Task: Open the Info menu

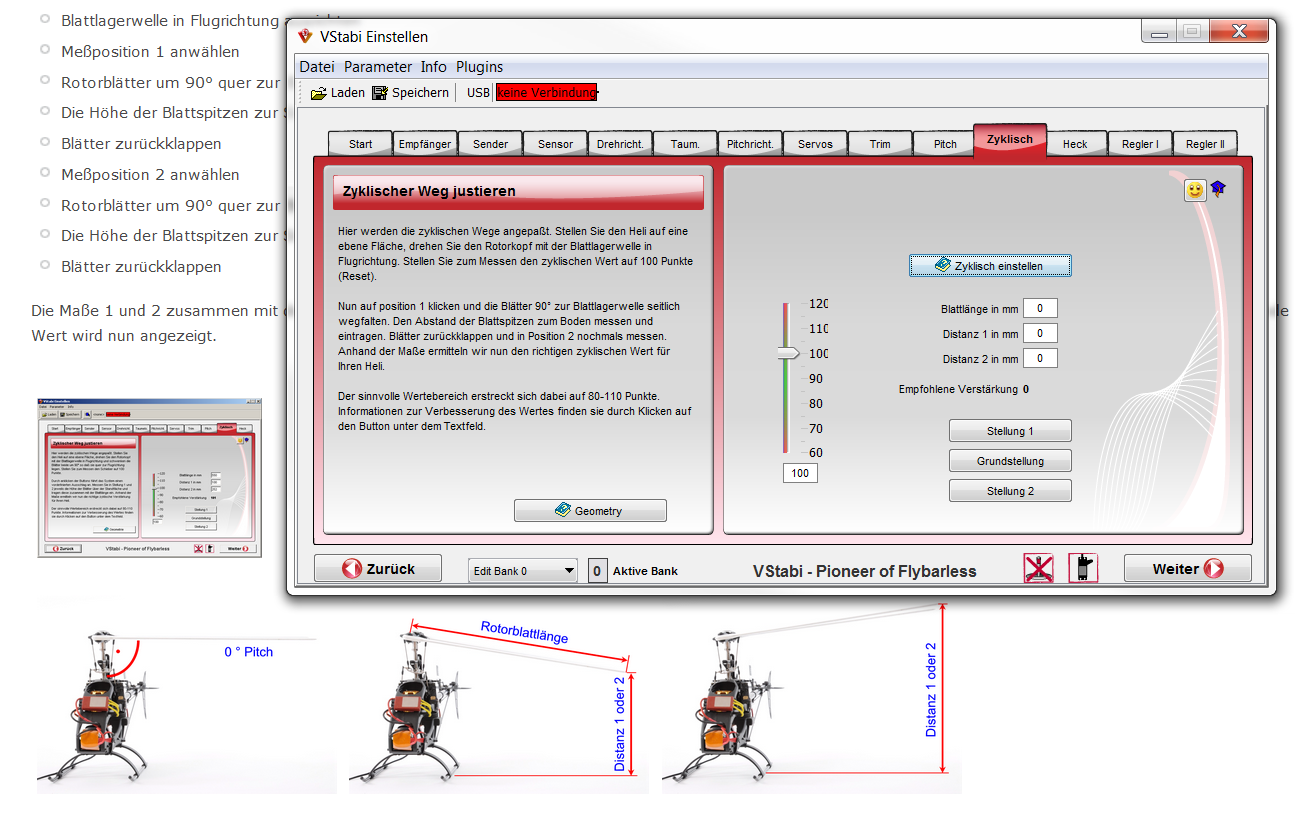Action: (x=434, y=67)
